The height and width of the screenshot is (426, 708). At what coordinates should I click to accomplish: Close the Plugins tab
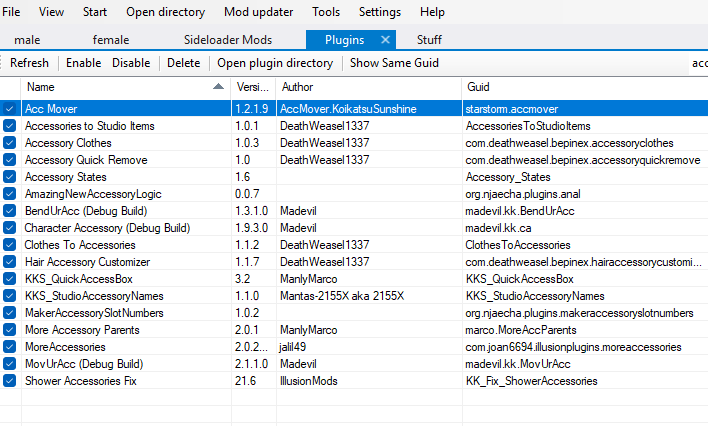[x=385, y=40]
